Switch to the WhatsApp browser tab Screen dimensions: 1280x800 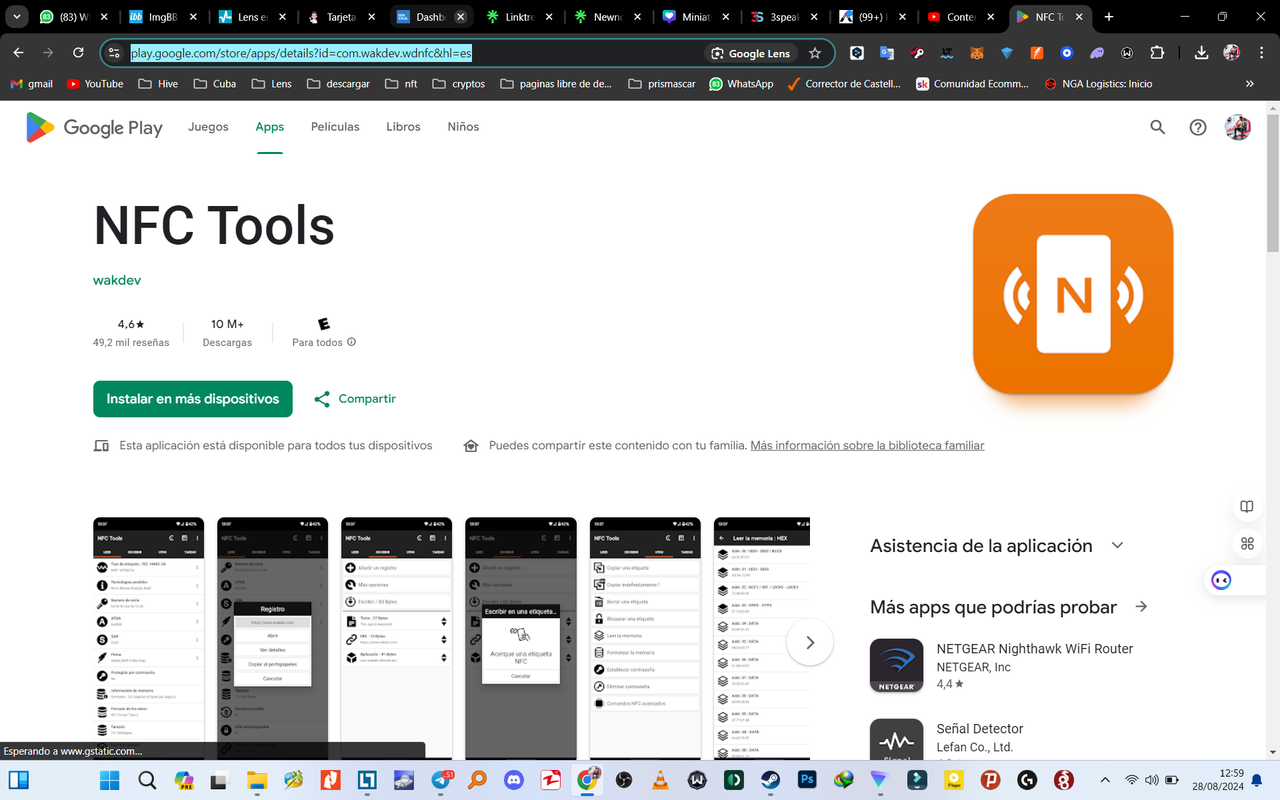(75, 17)
